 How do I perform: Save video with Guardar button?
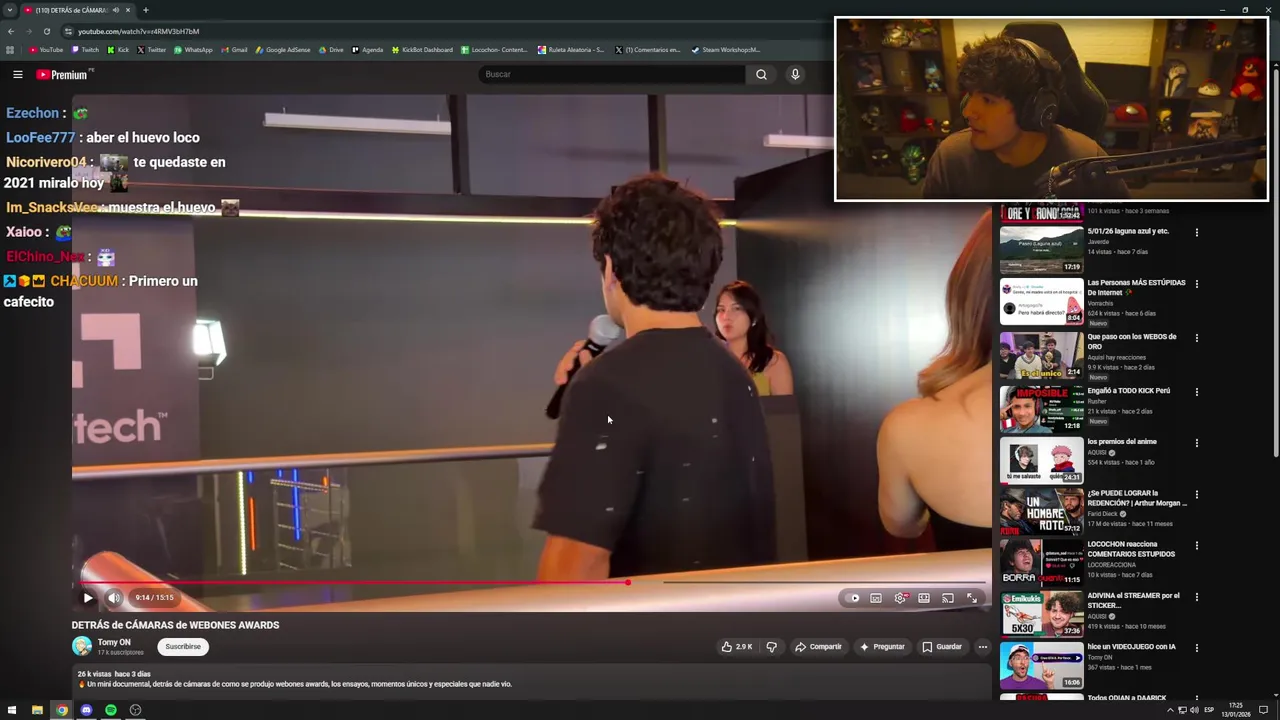click(942, 647)
